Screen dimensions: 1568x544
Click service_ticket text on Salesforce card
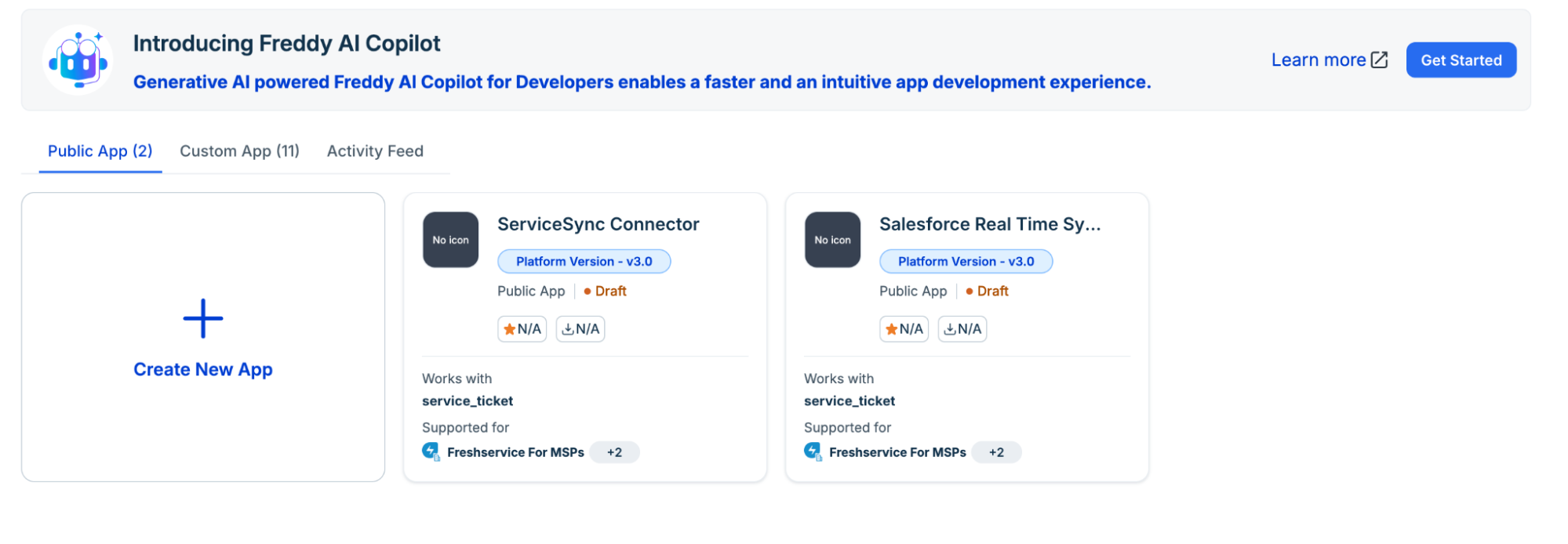pyautogui.click(x=849, y=401)
